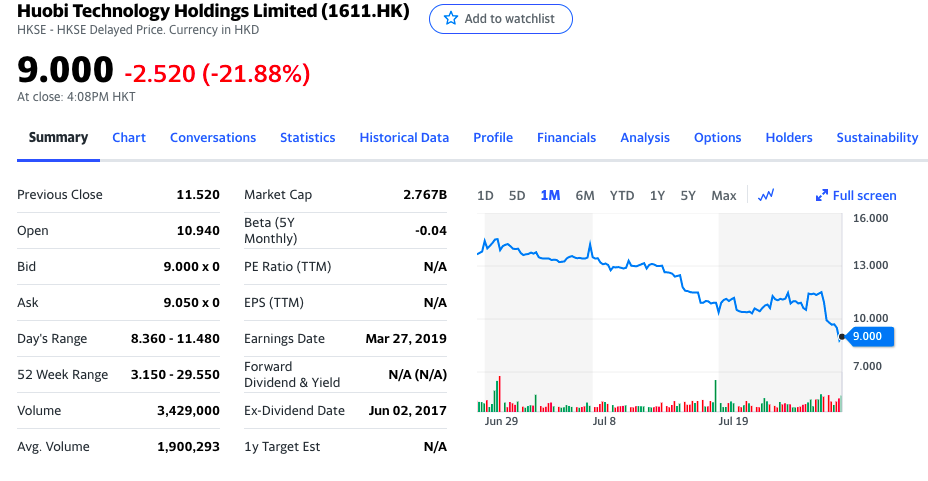928x481 pixels.
Task: Select the 6M chart range
Action: coord(585,195)
